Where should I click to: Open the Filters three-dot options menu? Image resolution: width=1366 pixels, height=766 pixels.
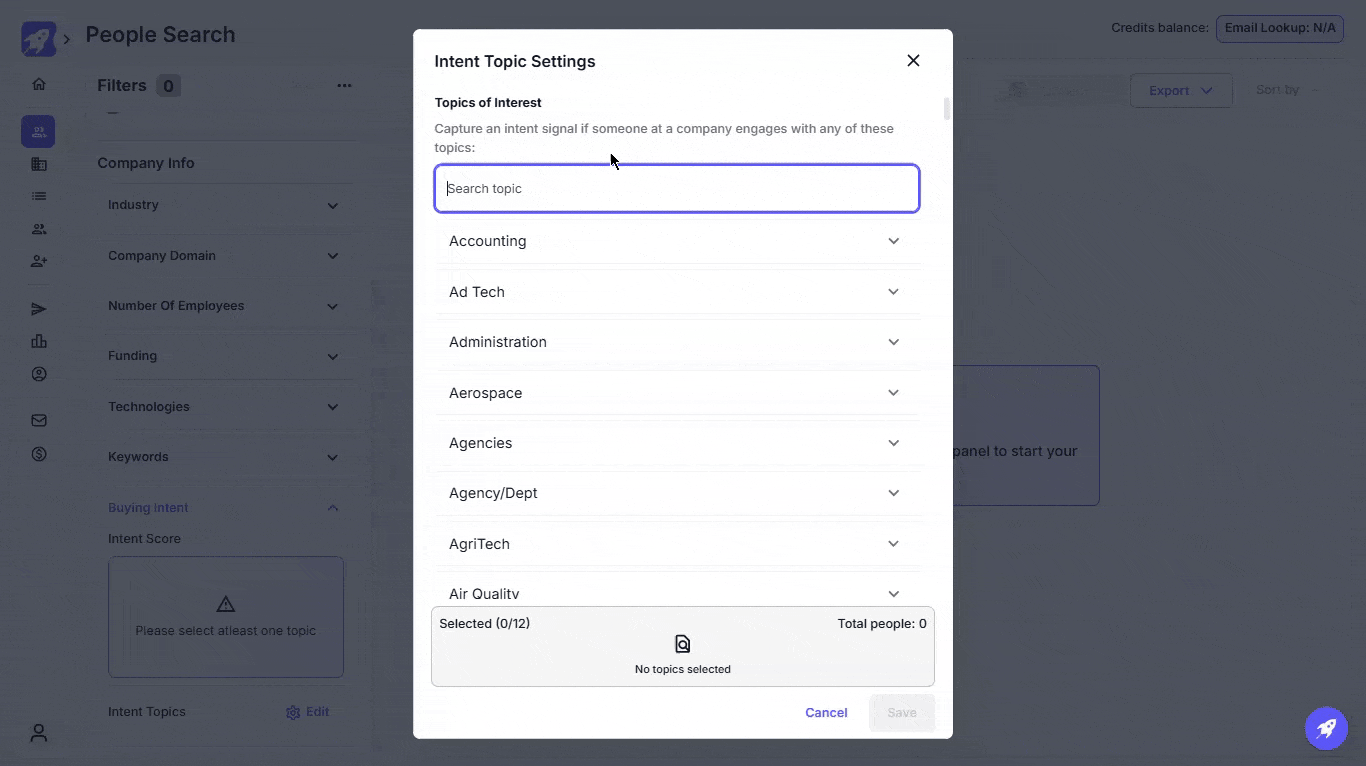pos(344,86)
